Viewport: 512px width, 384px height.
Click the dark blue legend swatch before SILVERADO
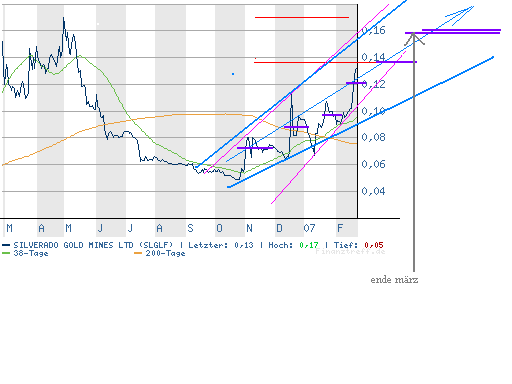pyautogui.click(x=6, y=245)
